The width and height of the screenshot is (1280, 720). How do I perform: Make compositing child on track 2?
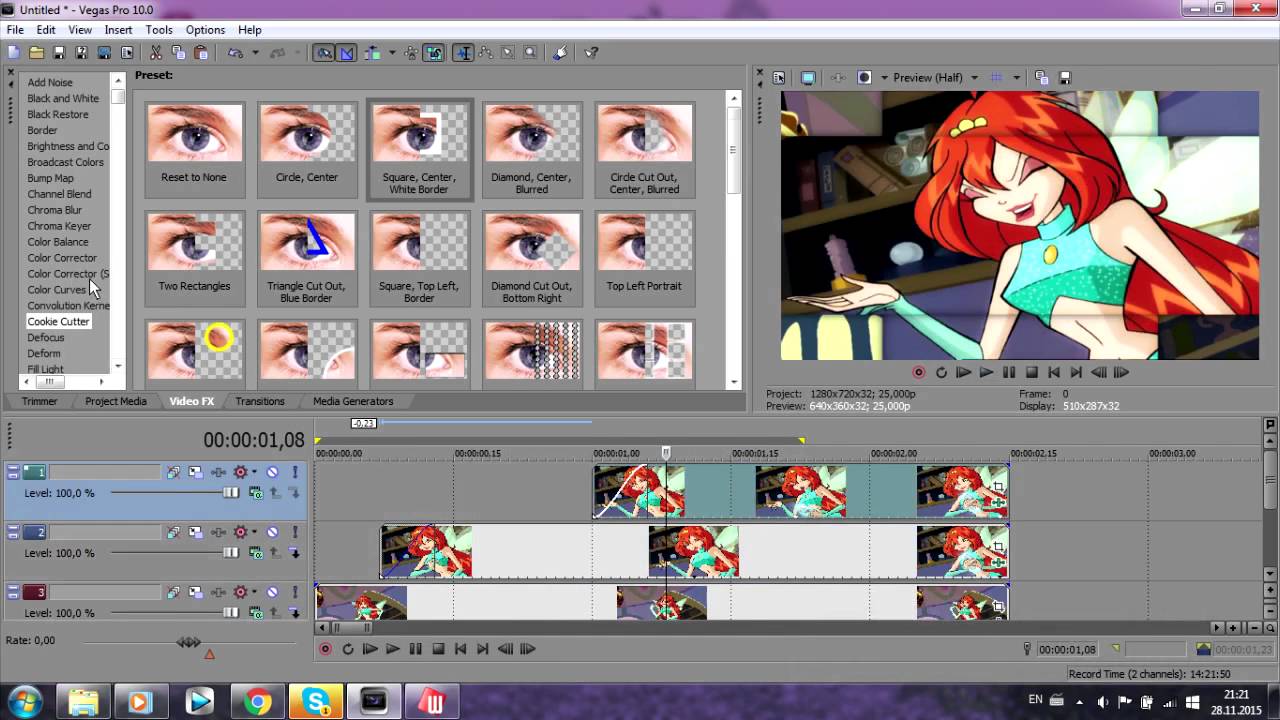(294, 553)
